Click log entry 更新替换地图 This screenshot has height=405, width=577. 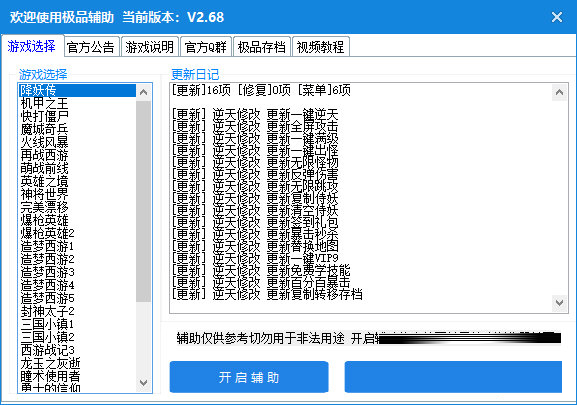pos(255,246)
